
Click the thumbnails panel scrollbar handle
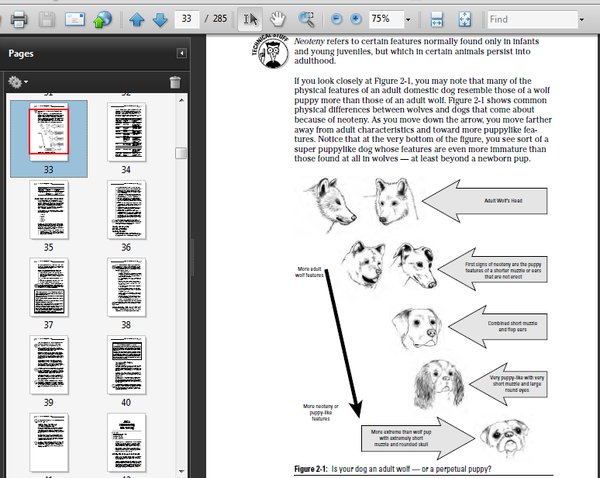point(181,153)
